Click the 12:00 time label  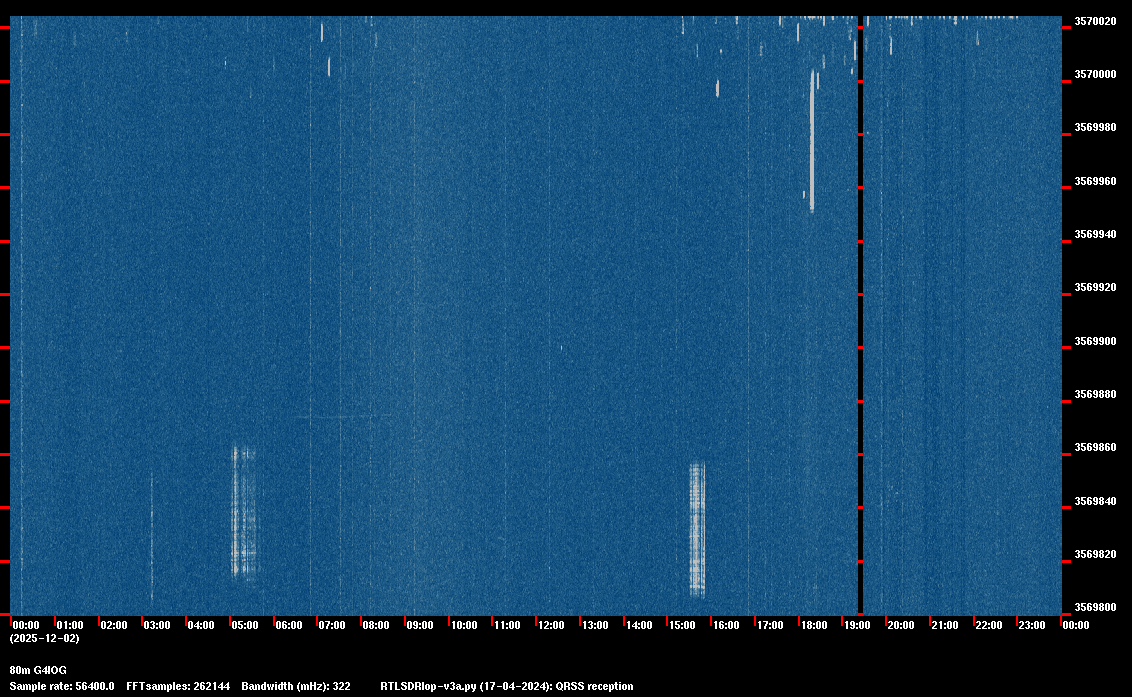pyautogui.click(x=551, y=625)
